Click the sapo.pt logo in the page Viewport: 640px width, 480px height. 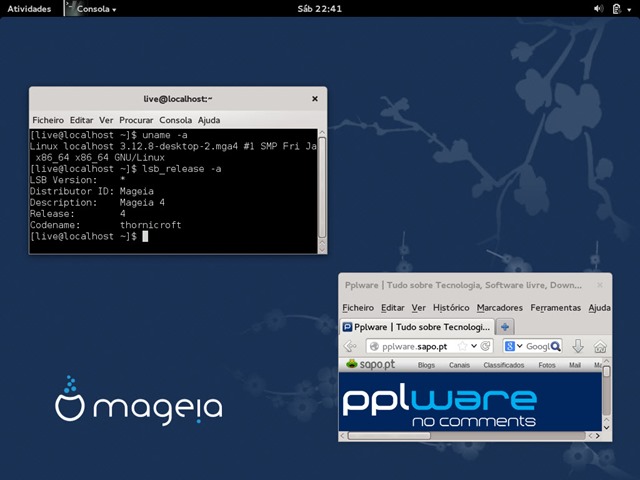pyautogui.click(x=370, y=364)
